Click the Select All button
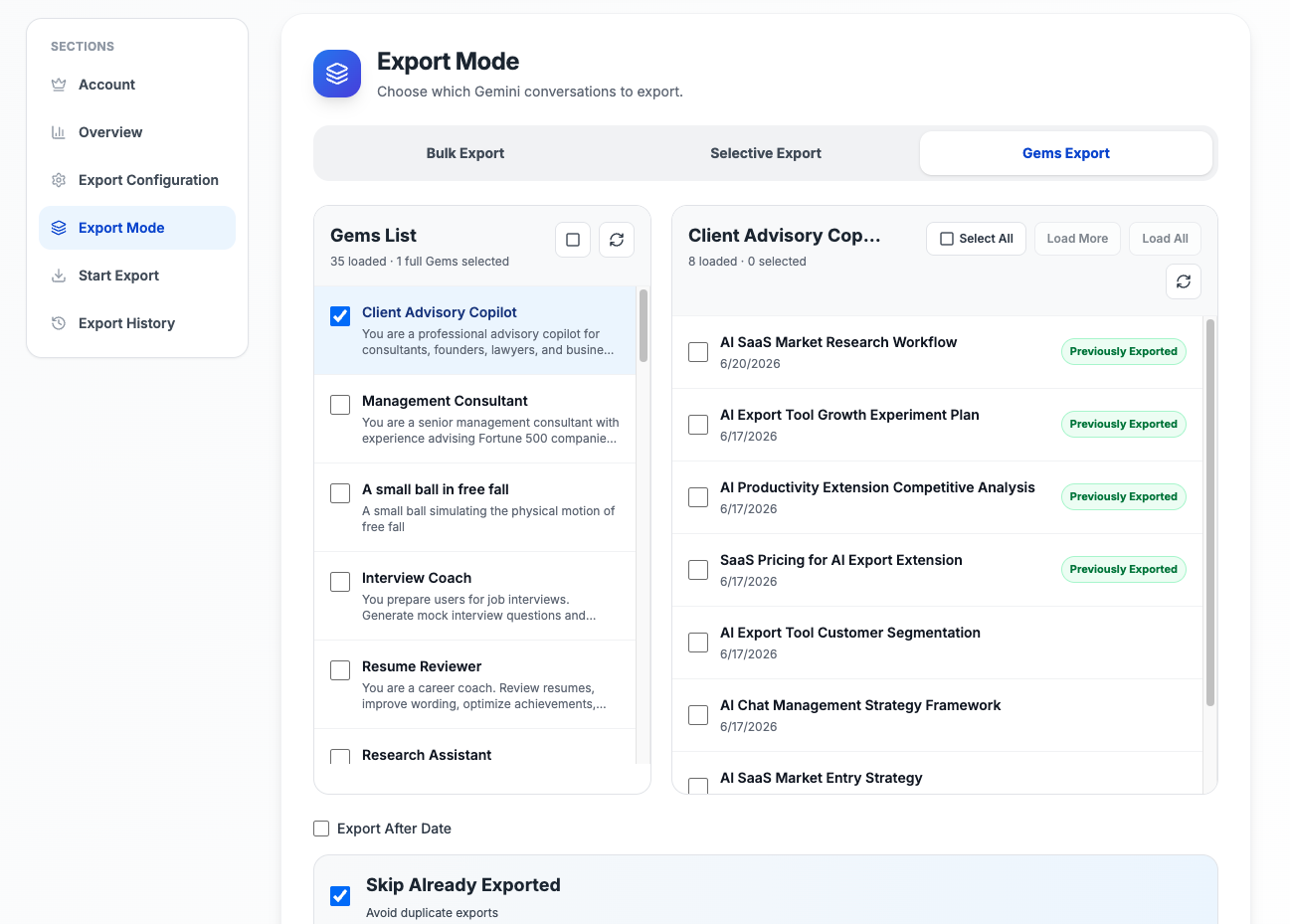The width and height of the screenshot is (1290, 924). point(977,239)
